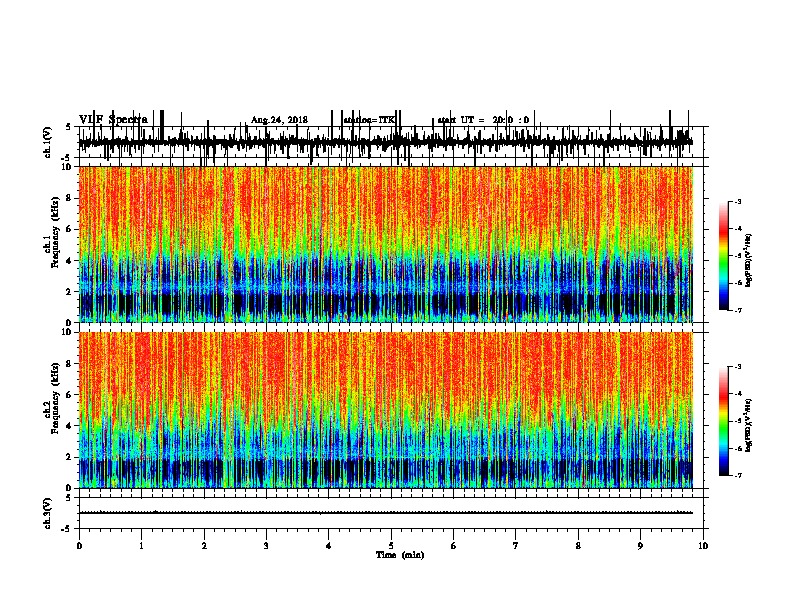Select the ch.2 "Frequency (kHz)" axis label
This screenshot has width=792, height=612.
(56, 398)
